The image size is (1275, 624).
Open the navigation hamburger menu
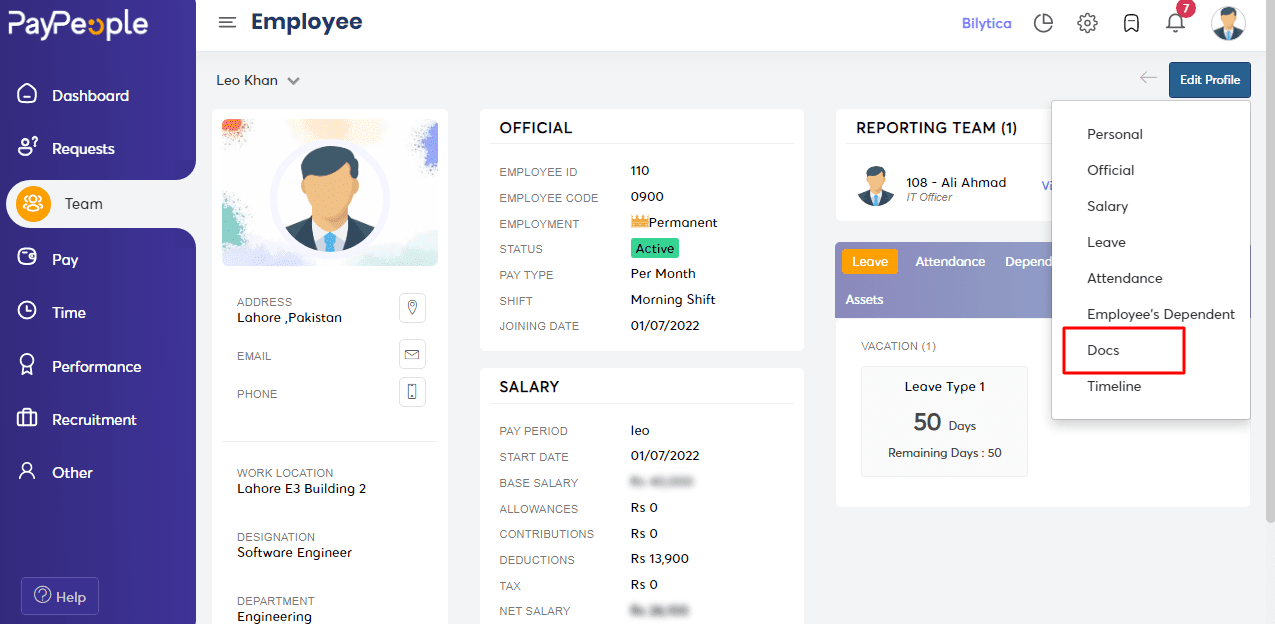click(x=227, y=21)
